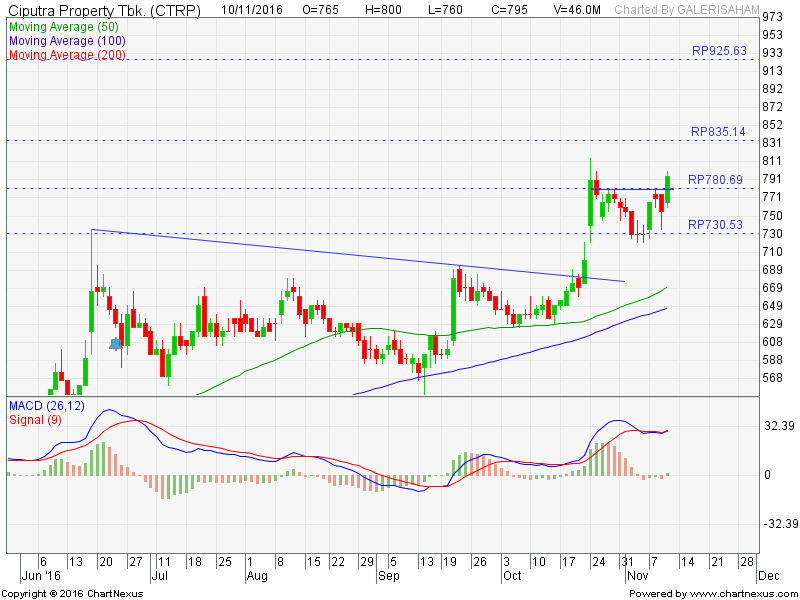Select the Sep month label on time axis
Viewport: 800px width, 600px height.
(388, 576)
